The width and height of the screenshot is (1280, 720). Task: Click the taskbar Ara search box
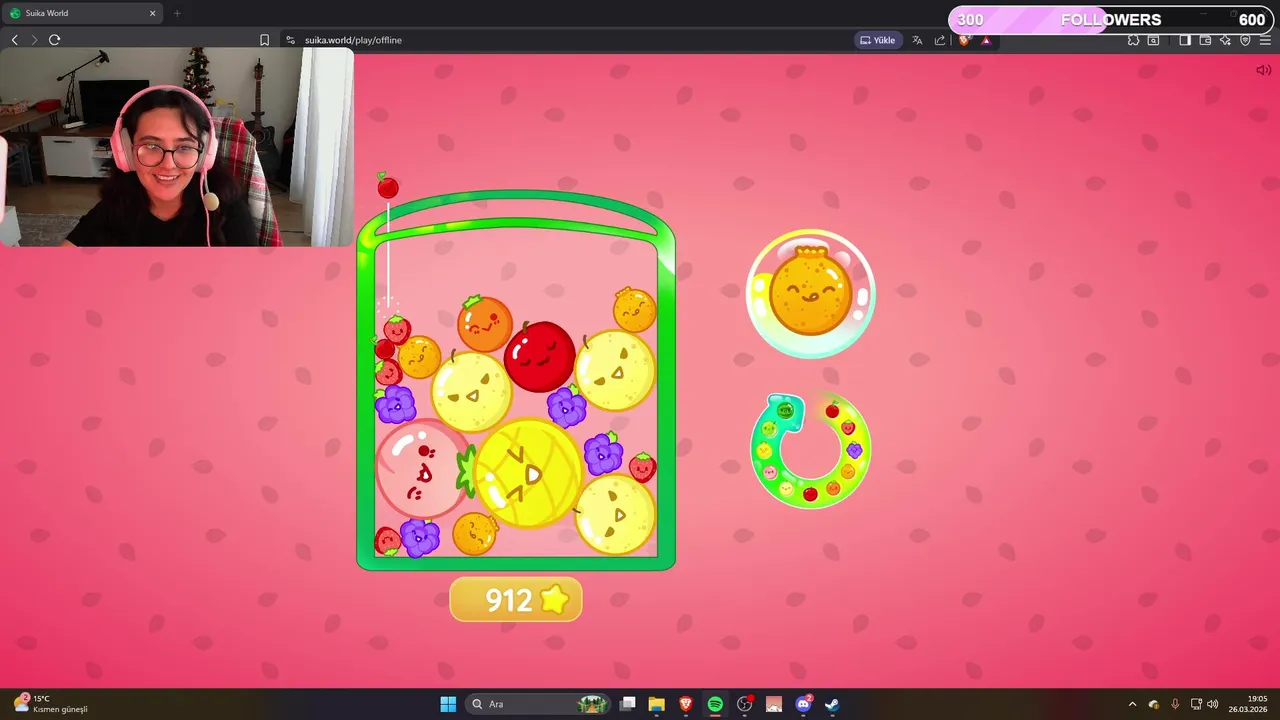click(x=538, y=704)
